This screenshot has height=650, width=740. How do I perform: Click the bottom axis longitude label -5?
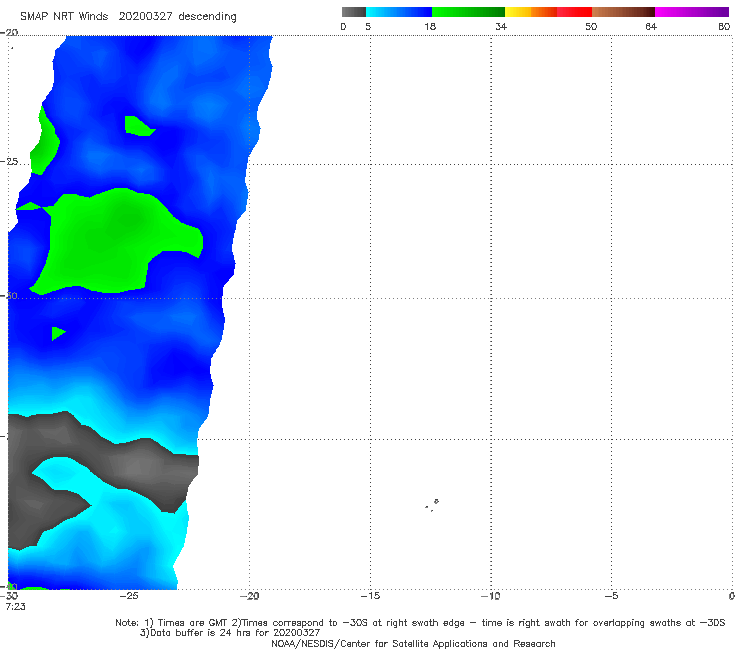pos(611,596)
